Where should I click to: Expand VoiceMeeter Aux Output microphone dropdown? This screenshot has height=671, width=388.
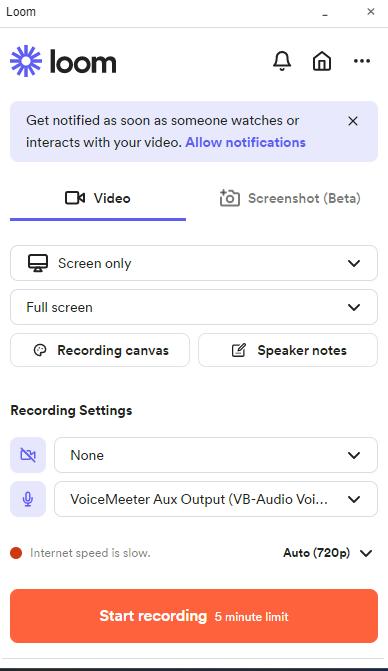[216, 499]
